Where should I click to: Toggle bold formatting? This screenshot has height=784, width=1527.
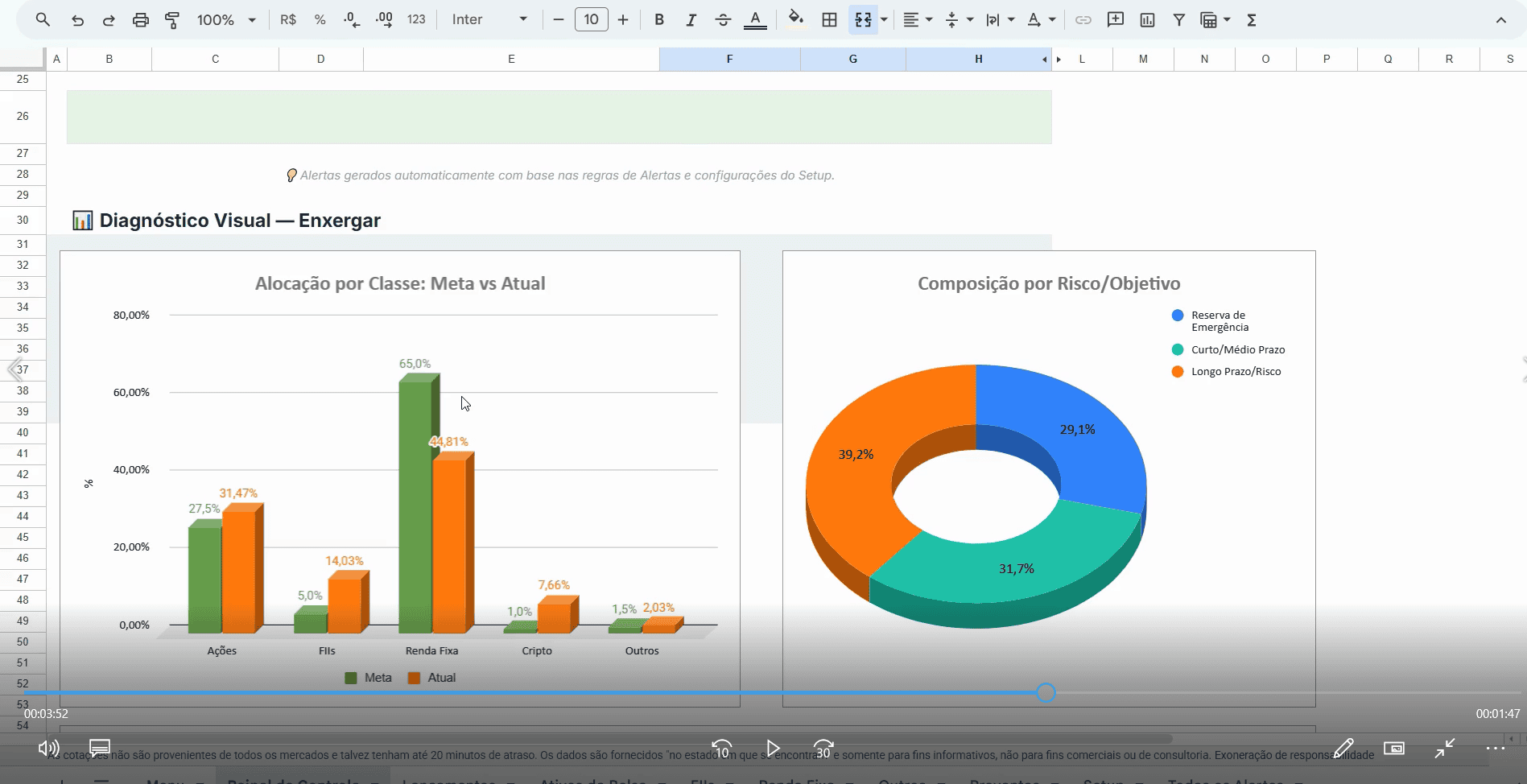[x=659, y=20]
